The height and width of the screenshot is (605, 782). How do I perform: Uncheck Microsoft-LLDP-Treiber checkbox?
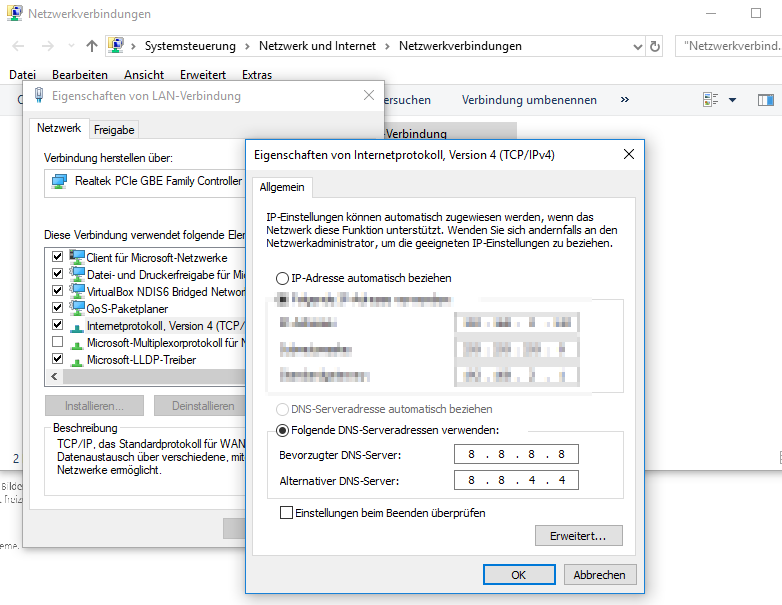point(57,359)
